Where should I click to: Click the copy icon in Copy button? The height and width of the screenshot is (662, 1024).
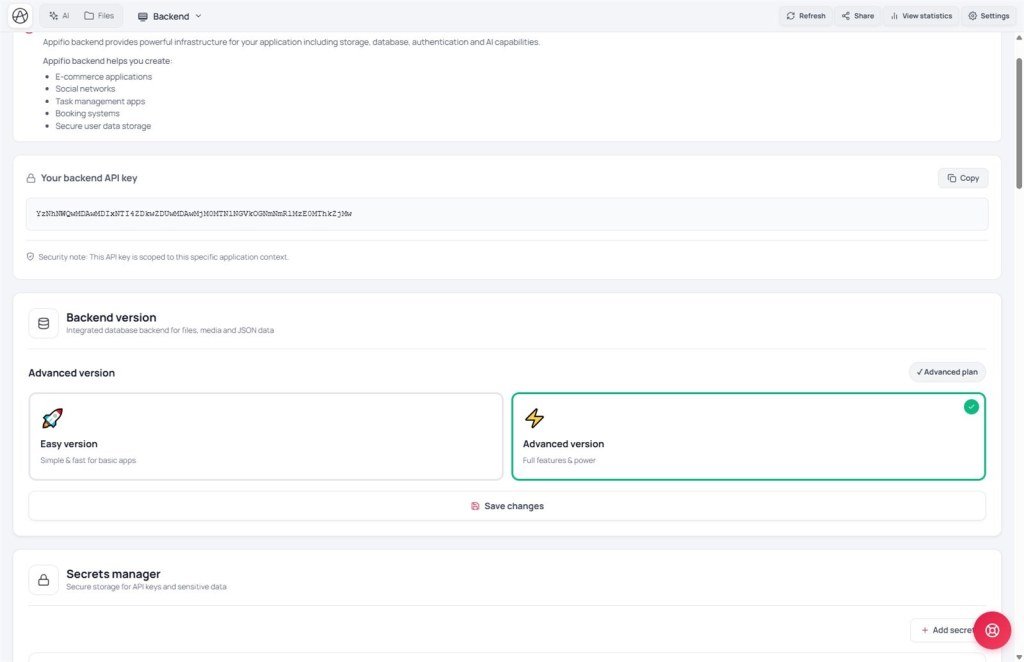click(x=952, y=178)
